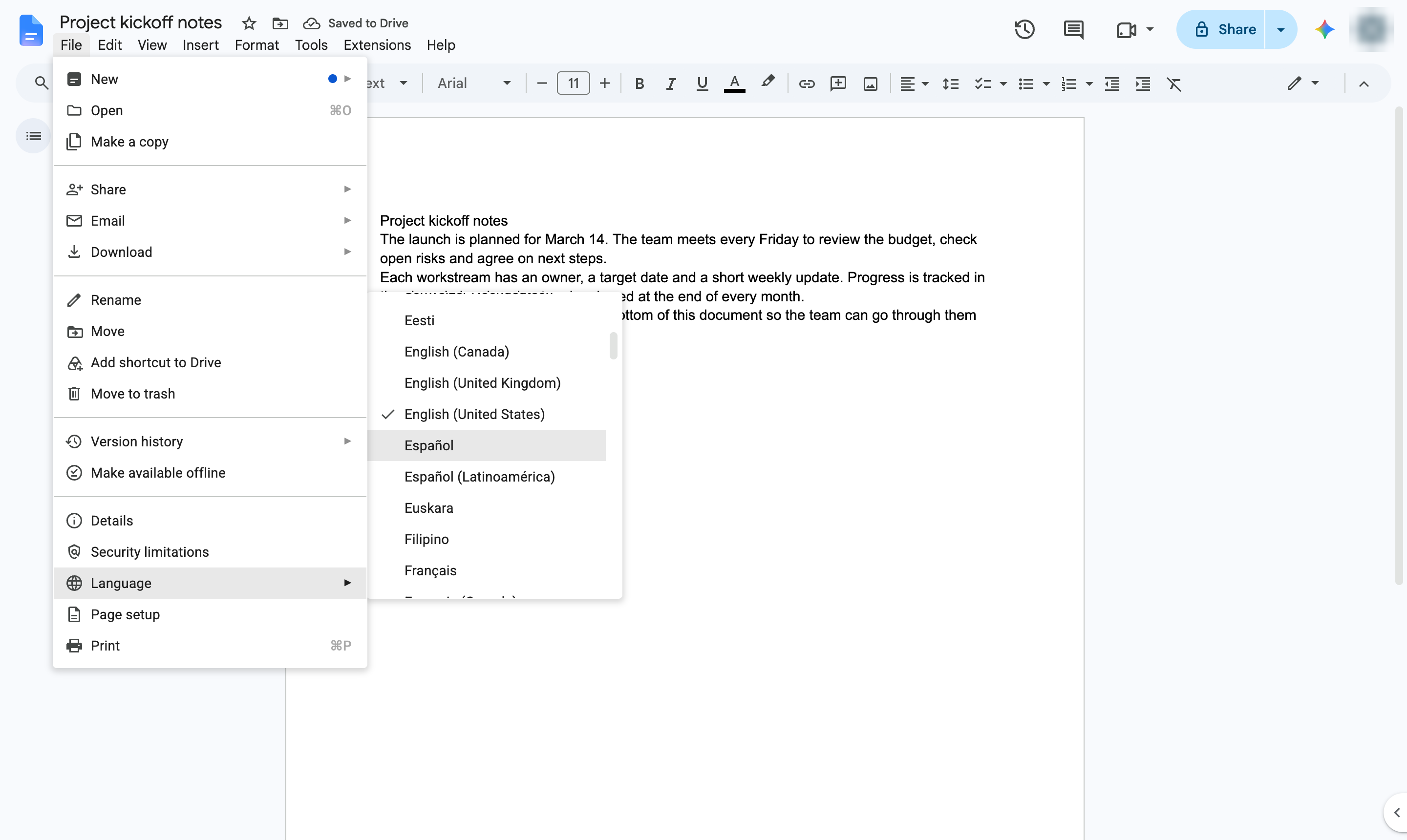Start a Meet call camera icon
This screenshot has width=1407, height=840.
point(1126,29)
